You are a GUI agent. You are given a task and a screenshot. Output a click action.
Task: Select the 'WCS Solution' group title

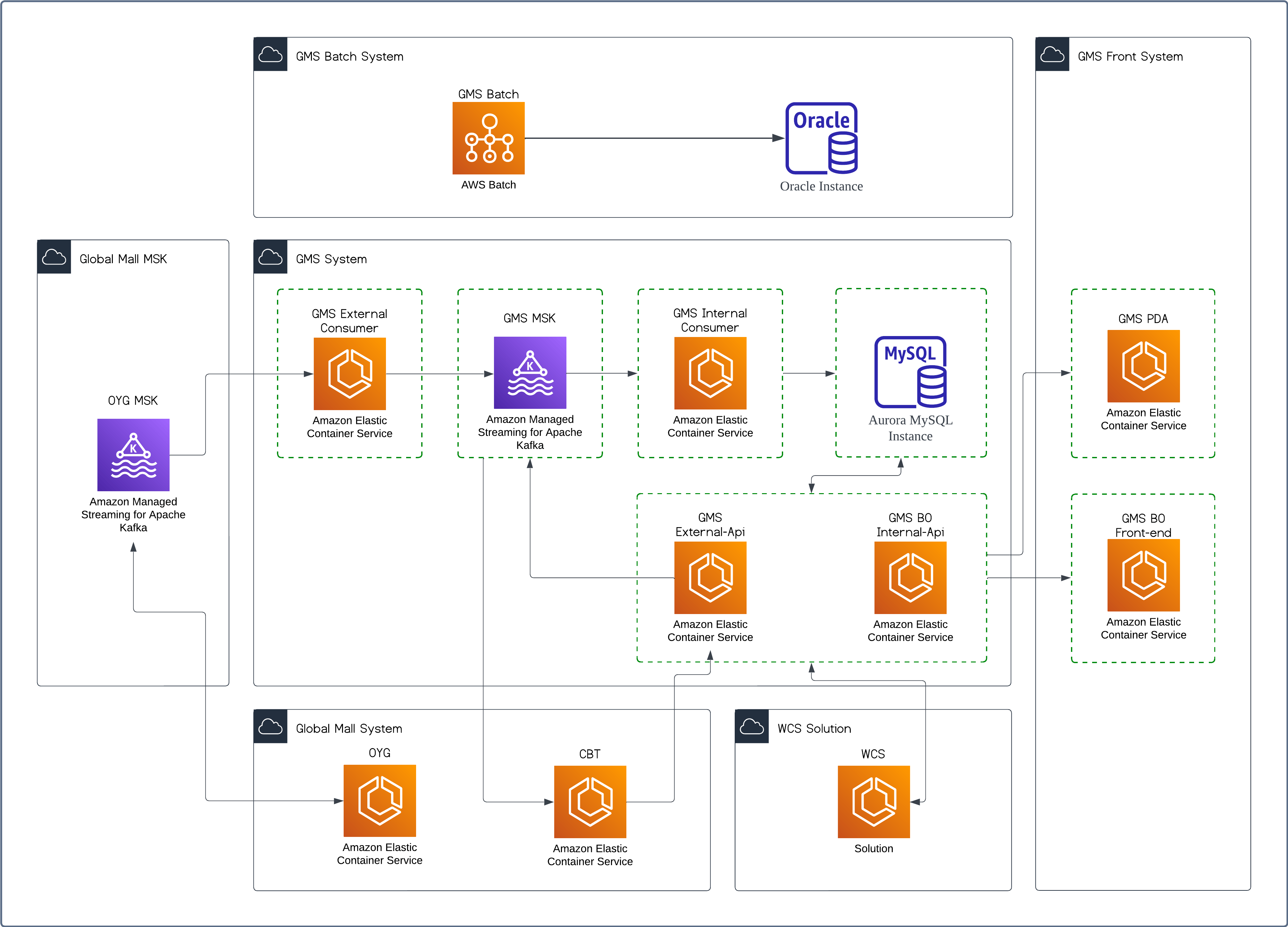(x=814, y=729)
